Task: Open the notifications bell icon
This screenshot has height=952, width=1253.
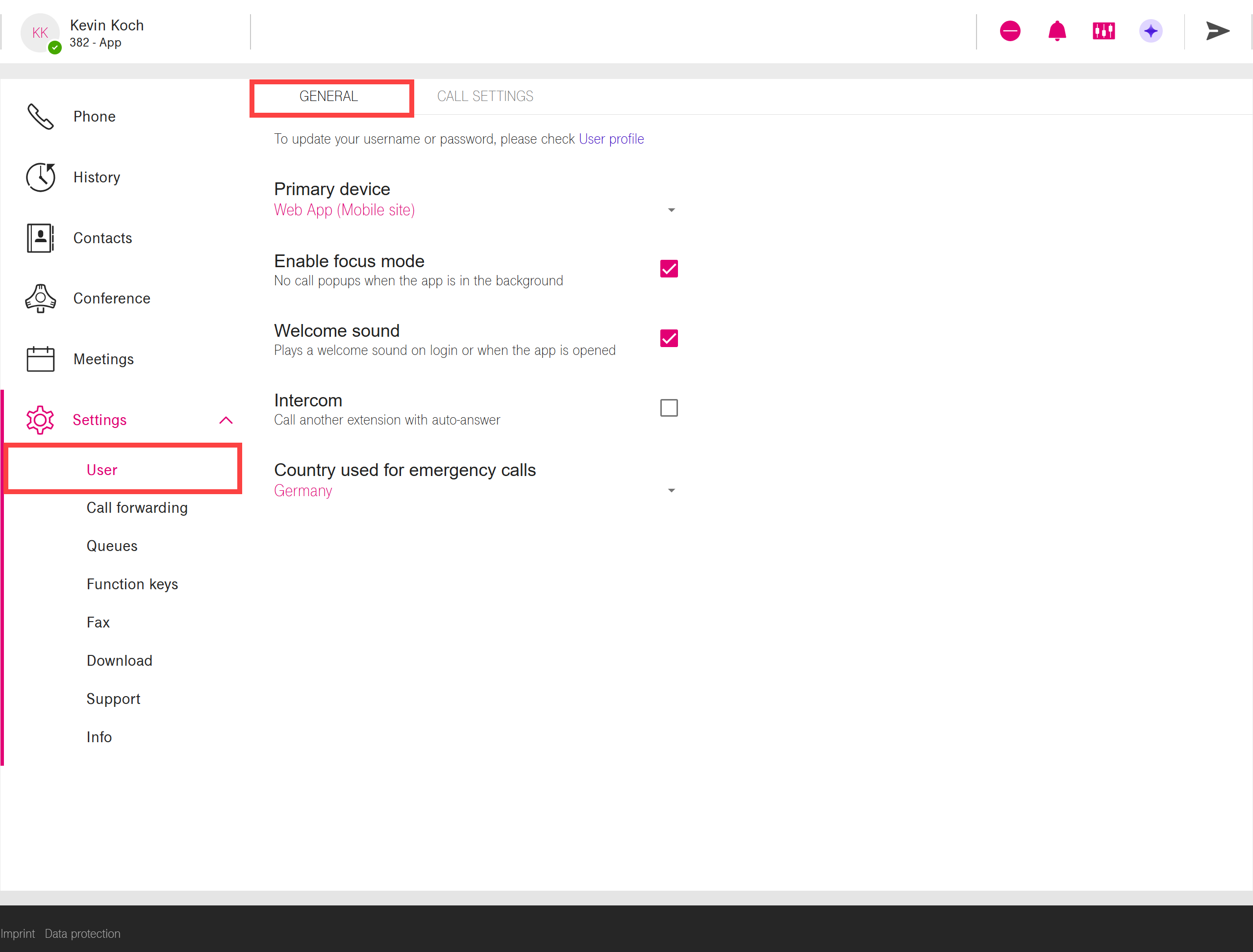Action: pos(1057,31)
